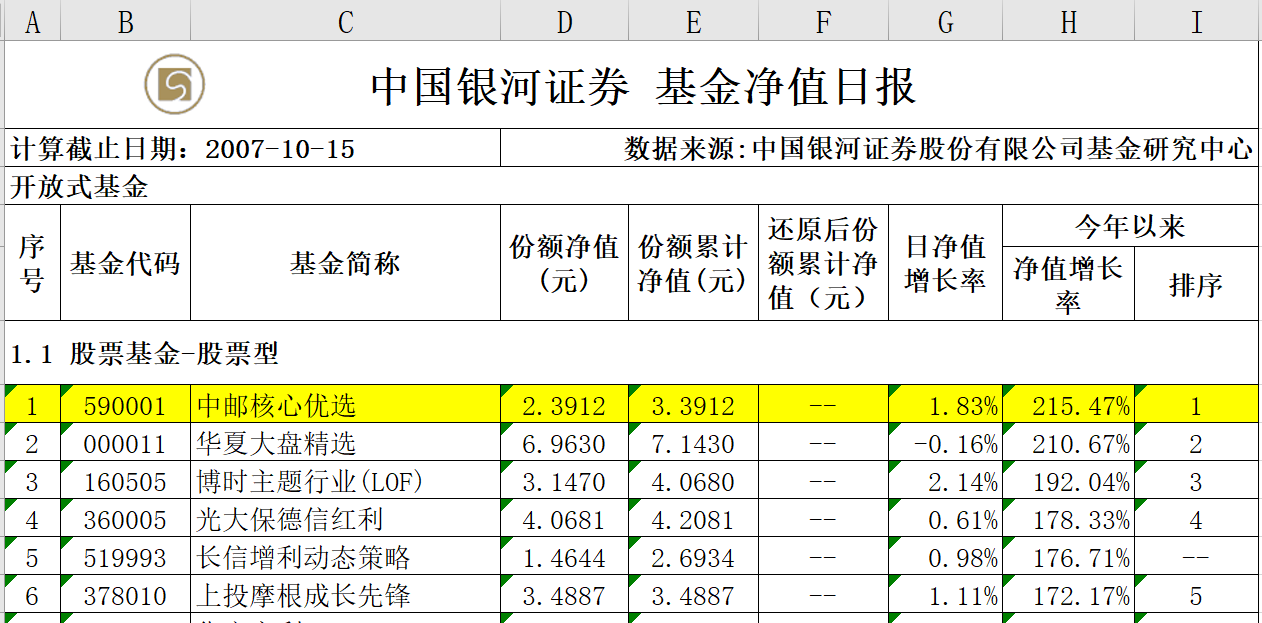Click the section row 1.1 股票基金-股票型
The height and width of the screenshot is (623, 1262).
pos(631,352)
